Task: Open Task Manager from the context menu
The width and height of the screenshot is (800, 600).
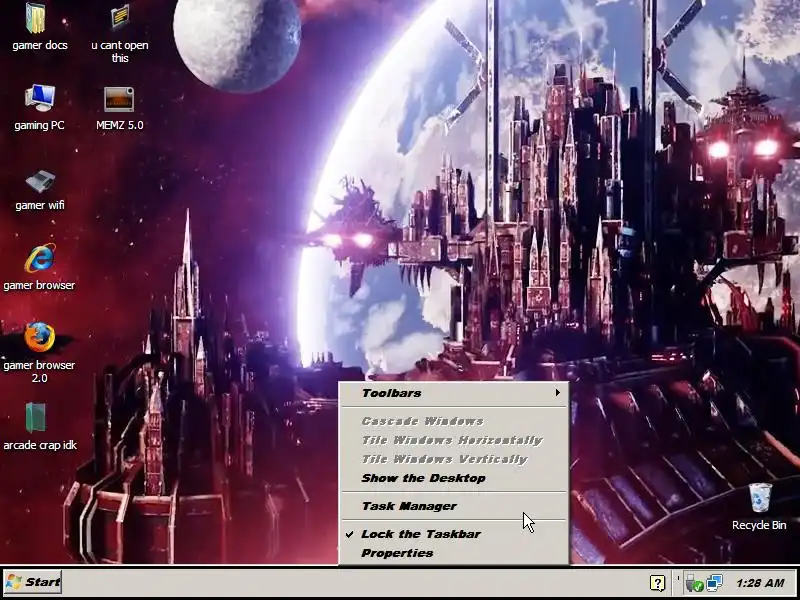Action: (454, 506)
